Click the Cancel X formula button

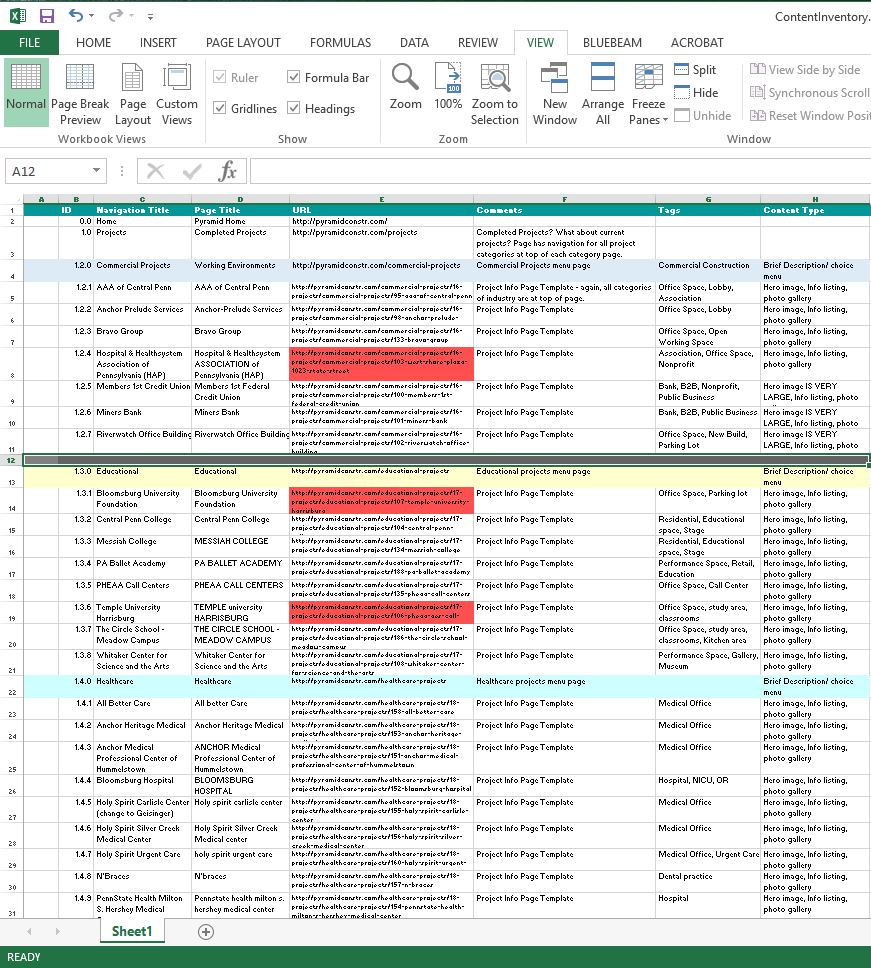pyautogui.click(x=156, y=171)
